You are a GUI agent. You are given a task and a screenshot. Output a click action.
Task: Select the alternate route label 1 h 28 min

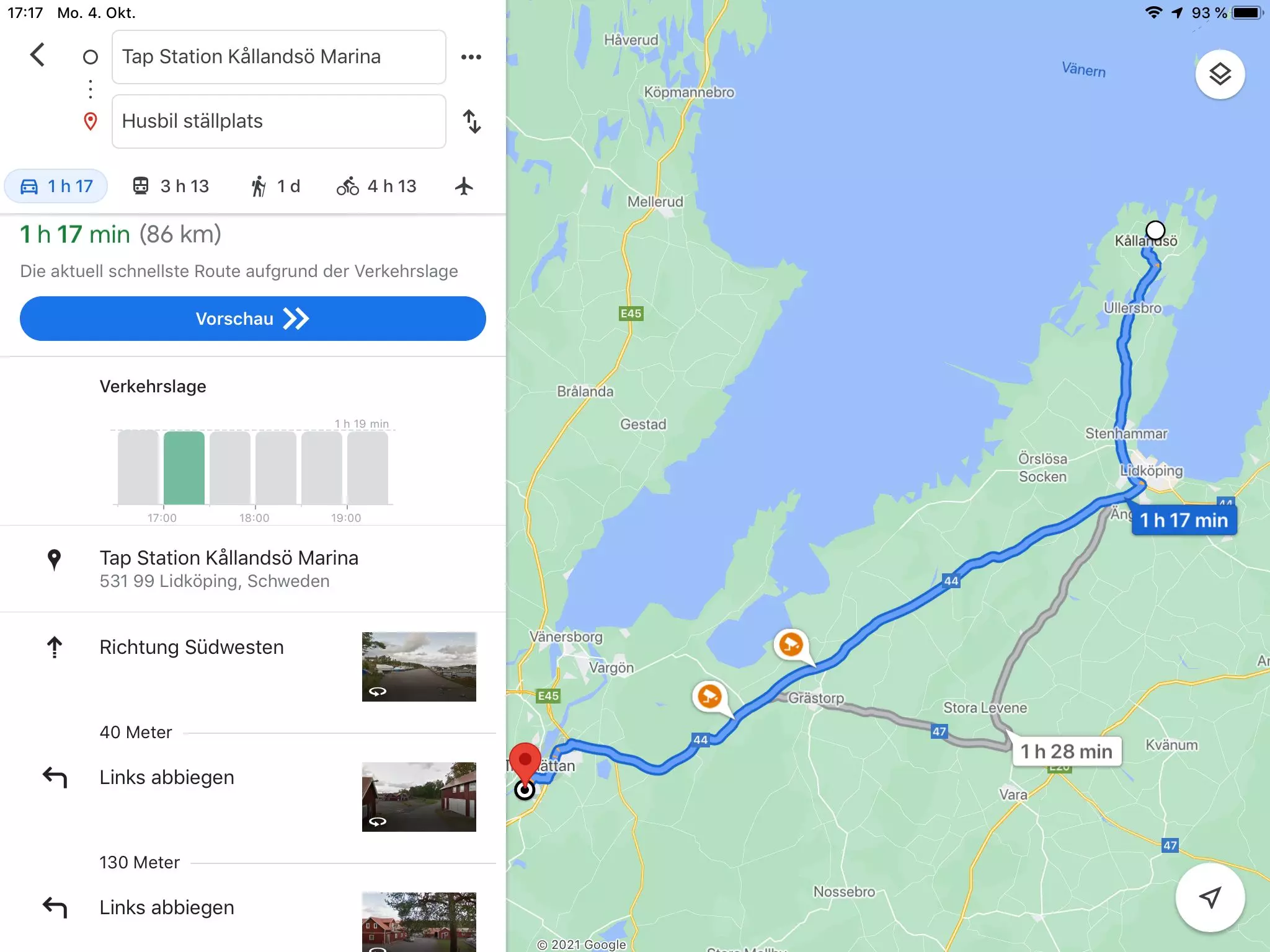pos(1067,751)
